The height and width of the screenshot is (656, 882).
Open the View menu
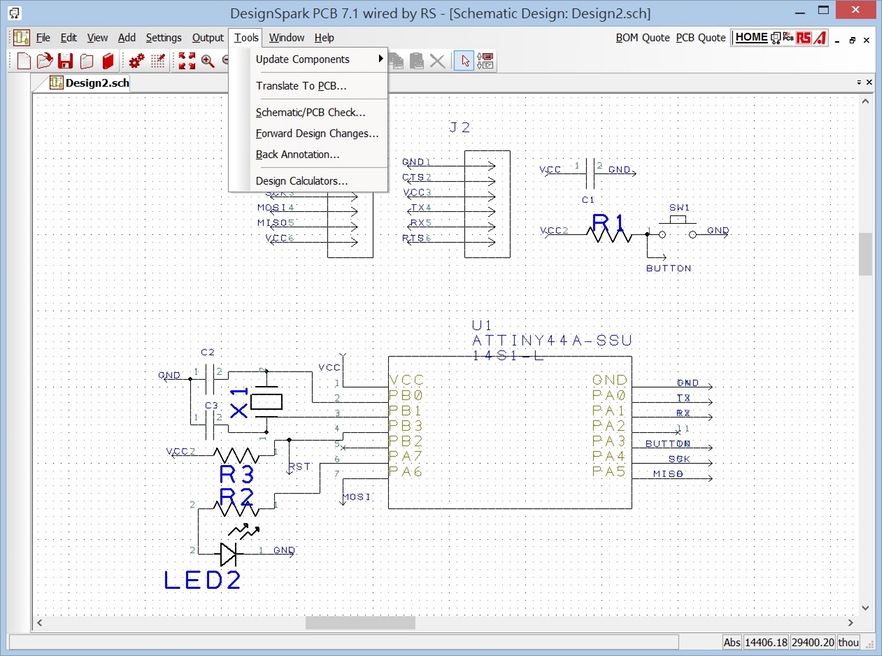[97, 38]
